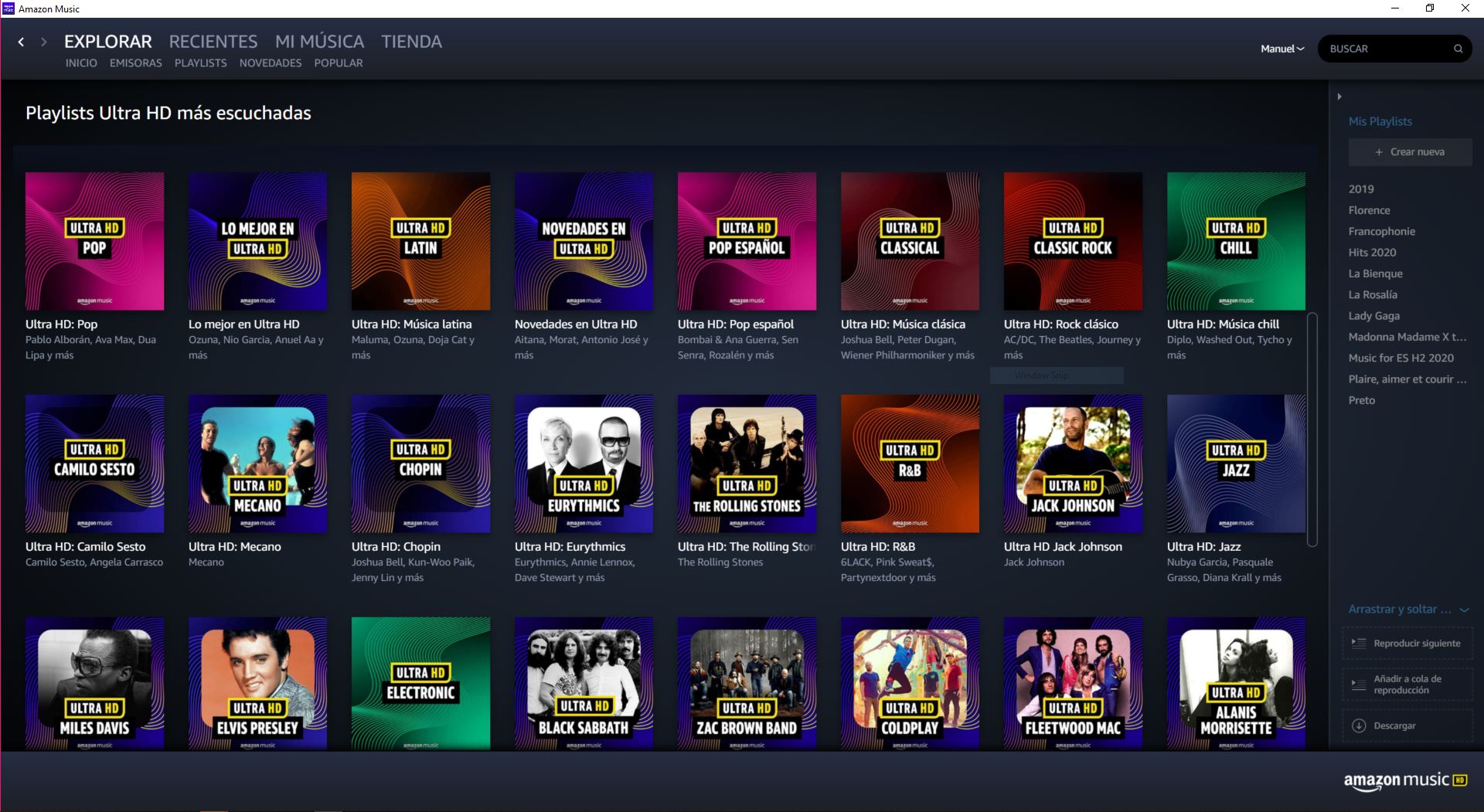Screen dimensions: 1484x812
Task: Click inside the BUSCAR search field
Action: tap(1384, 48)
